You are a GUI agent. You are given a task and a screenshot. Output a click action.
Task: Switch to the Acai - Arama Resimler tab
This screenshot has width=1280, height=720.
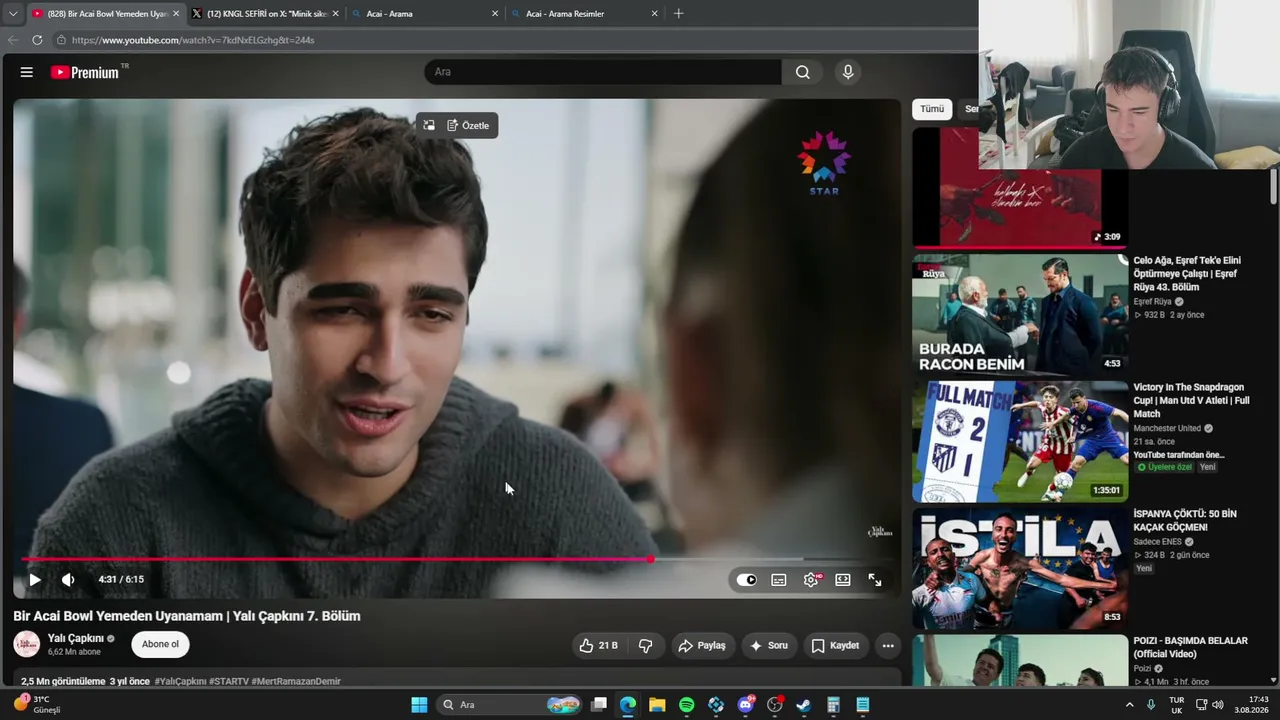pos(585,14)
